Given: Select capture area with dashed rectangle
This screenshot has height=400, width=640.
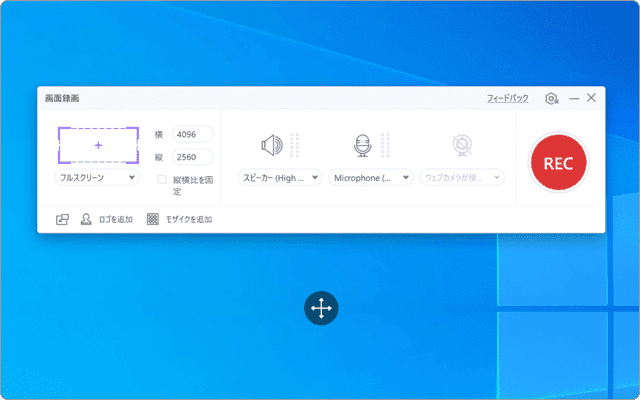Looking at the screenshot, I should [x=98, y=145].
